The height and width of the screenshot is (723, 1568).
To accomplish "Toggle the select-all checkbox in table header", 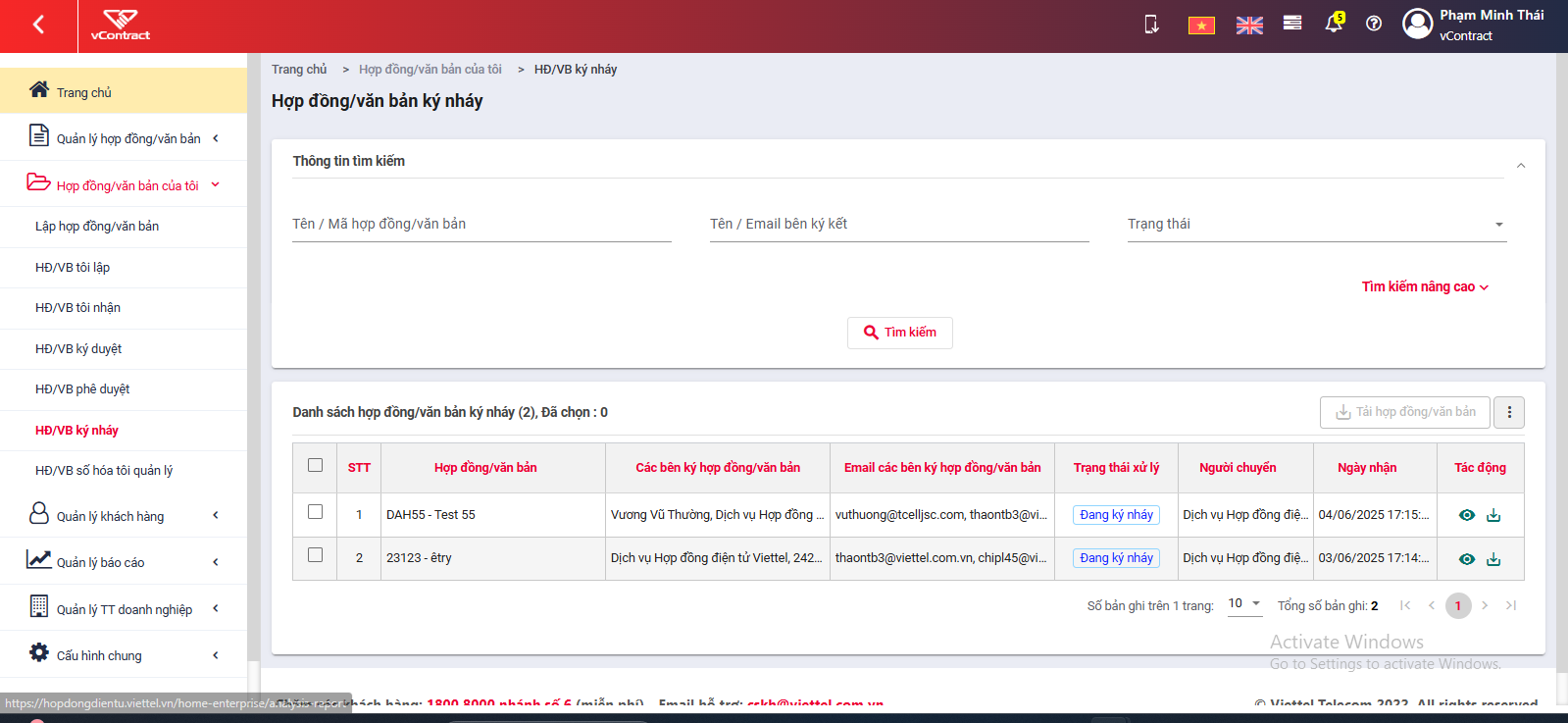I will 315,465.
